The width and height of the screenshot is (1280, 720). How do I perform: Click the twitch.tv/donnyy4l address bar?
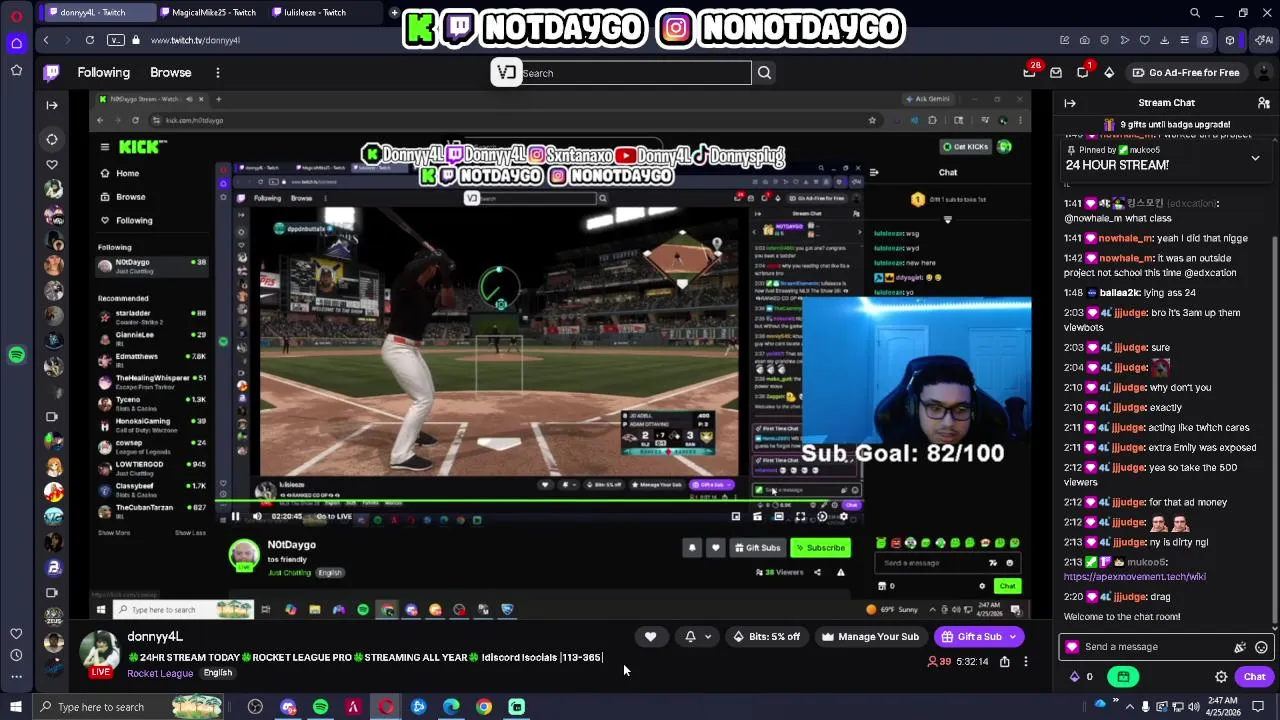click(195, 40)
